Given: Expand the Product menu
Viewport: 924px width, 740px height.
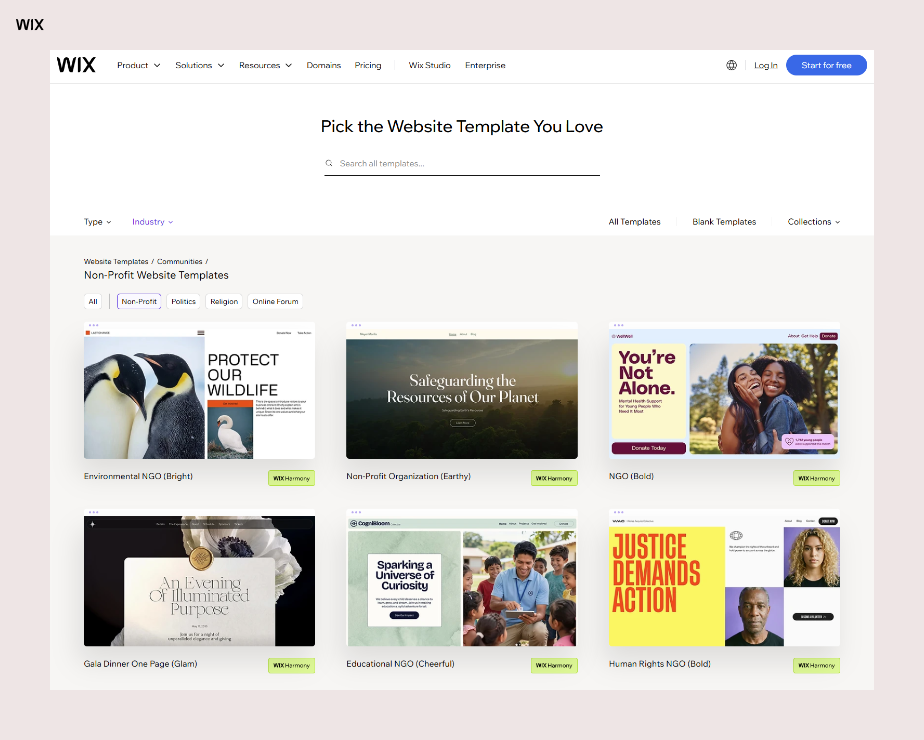Looking at the screenshot, I should 138,65.
